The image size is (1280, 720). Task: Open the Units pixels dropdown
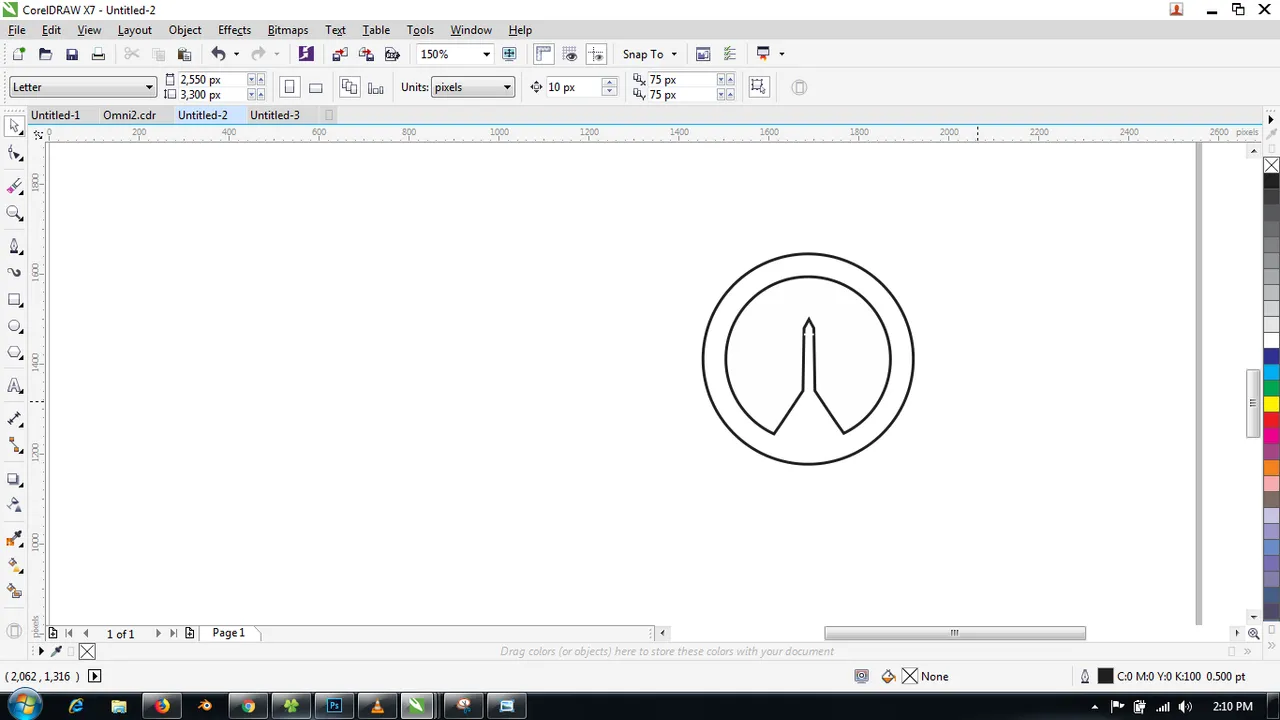coord(507,87)
